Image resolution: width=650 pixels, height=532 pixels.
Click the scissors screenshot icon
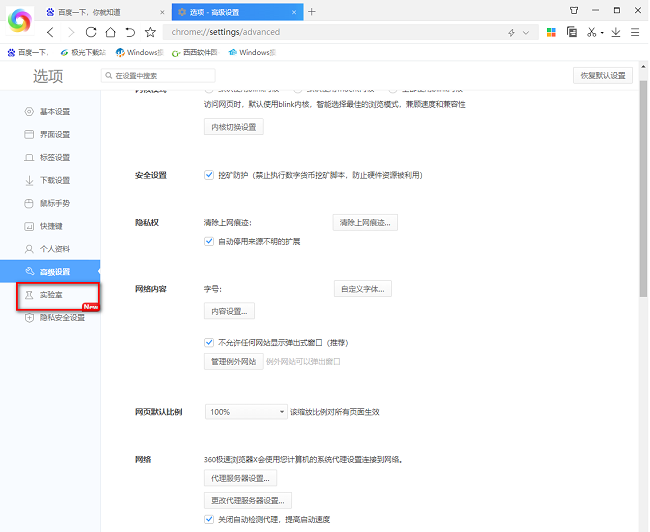591,32
